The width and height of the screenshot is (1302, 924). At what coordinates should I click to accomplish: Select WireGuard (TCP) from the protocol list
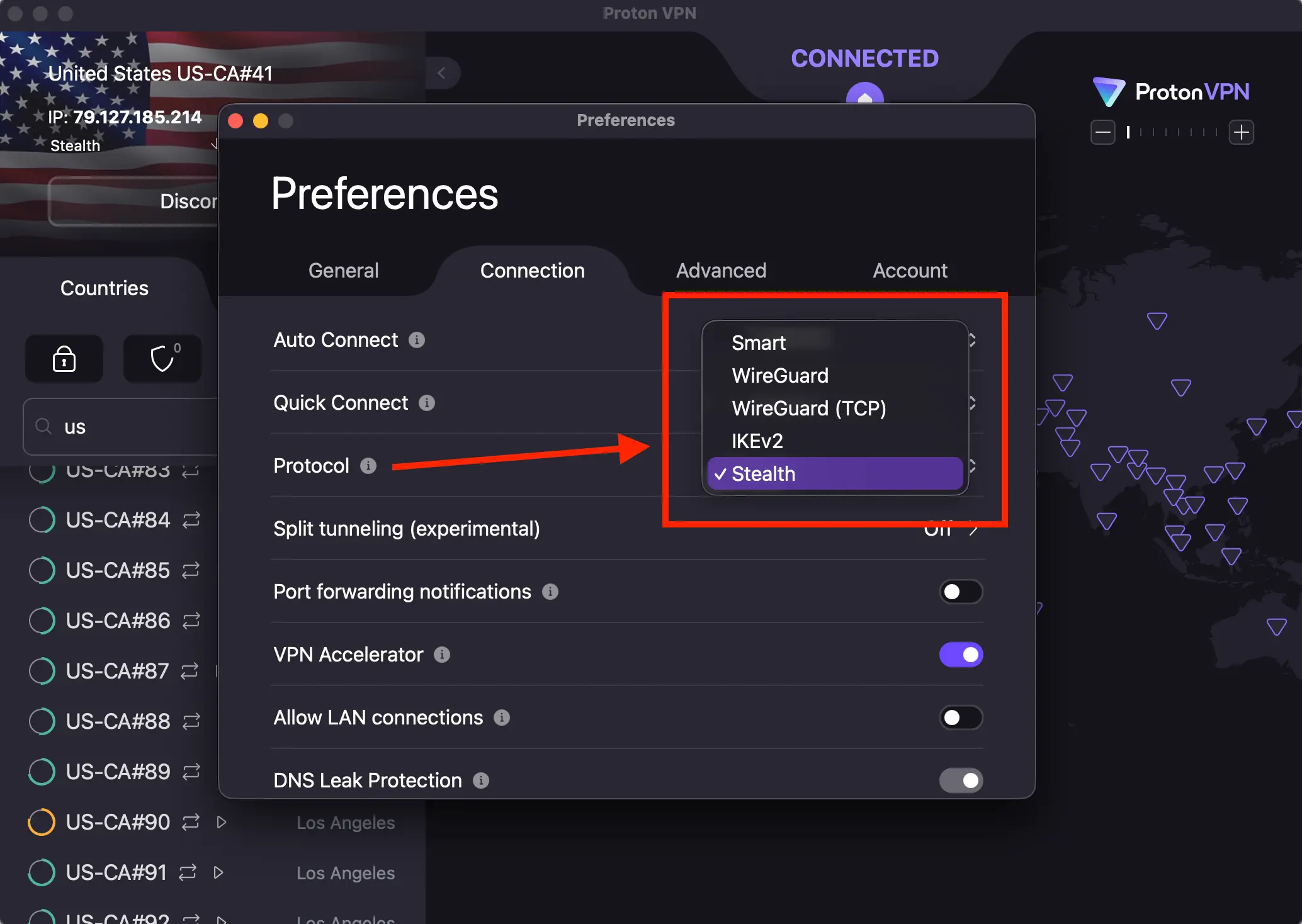(809, 408)
